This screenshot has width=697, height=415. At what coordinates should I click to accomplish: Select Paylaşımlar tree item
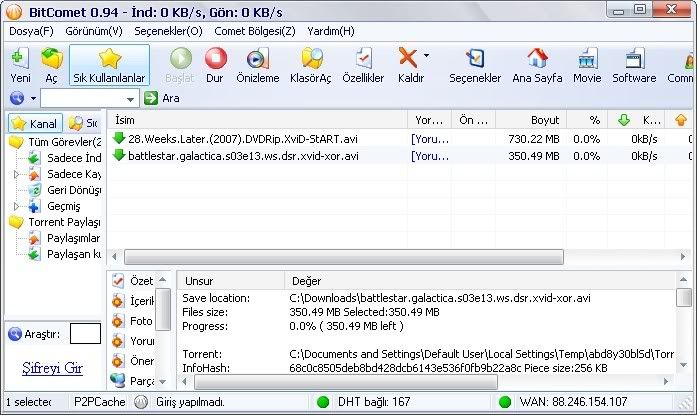tap(64, 238)
